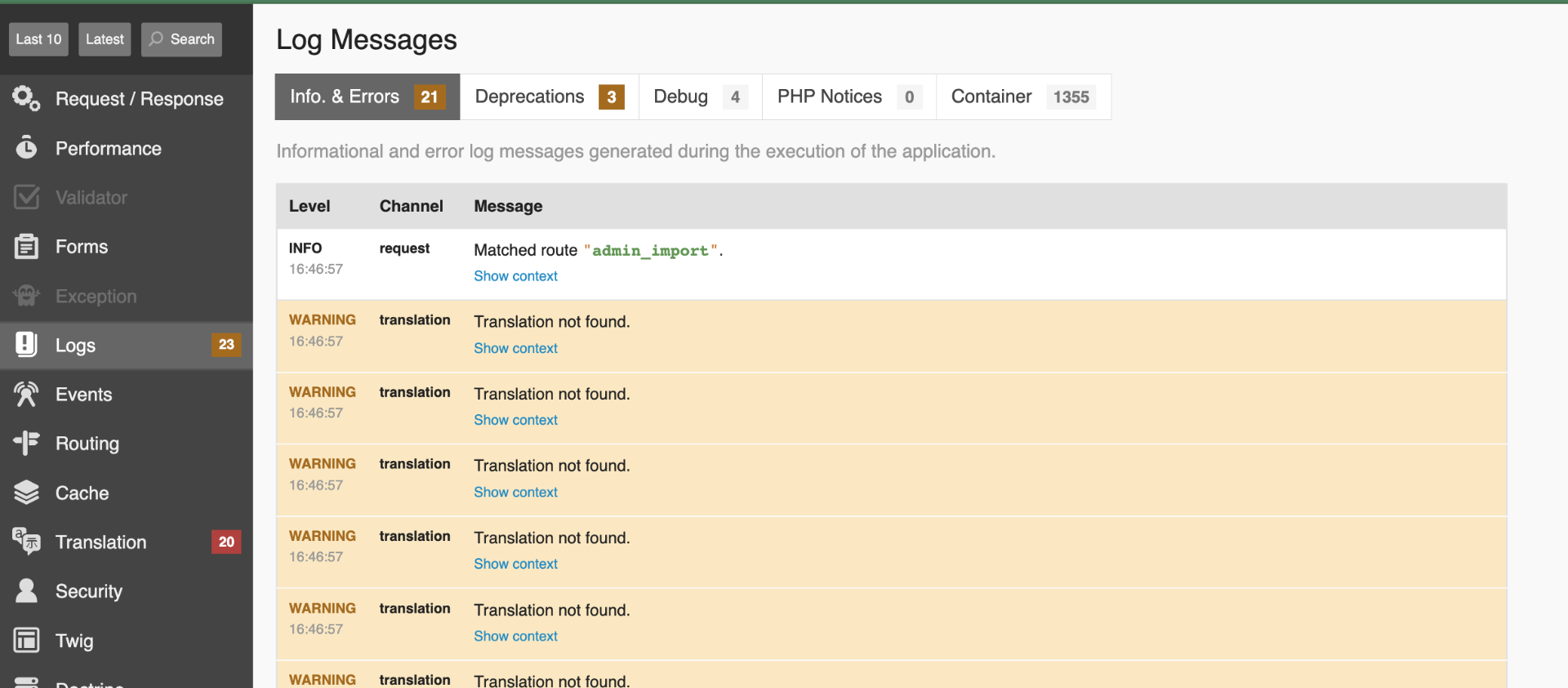Open Performance via the stopwatch icon
1568x688 pixels.
point(26,148)
